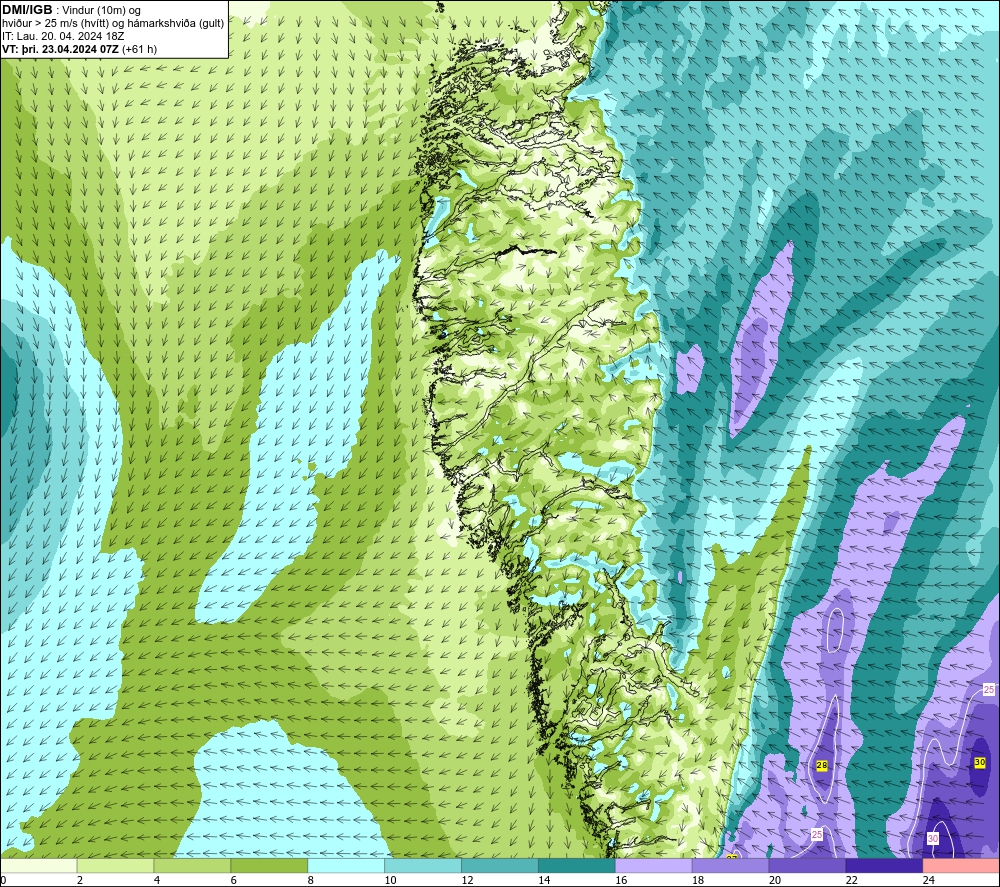
Task: Select the 2–4 m/s light green swatch
Action: 115,865
